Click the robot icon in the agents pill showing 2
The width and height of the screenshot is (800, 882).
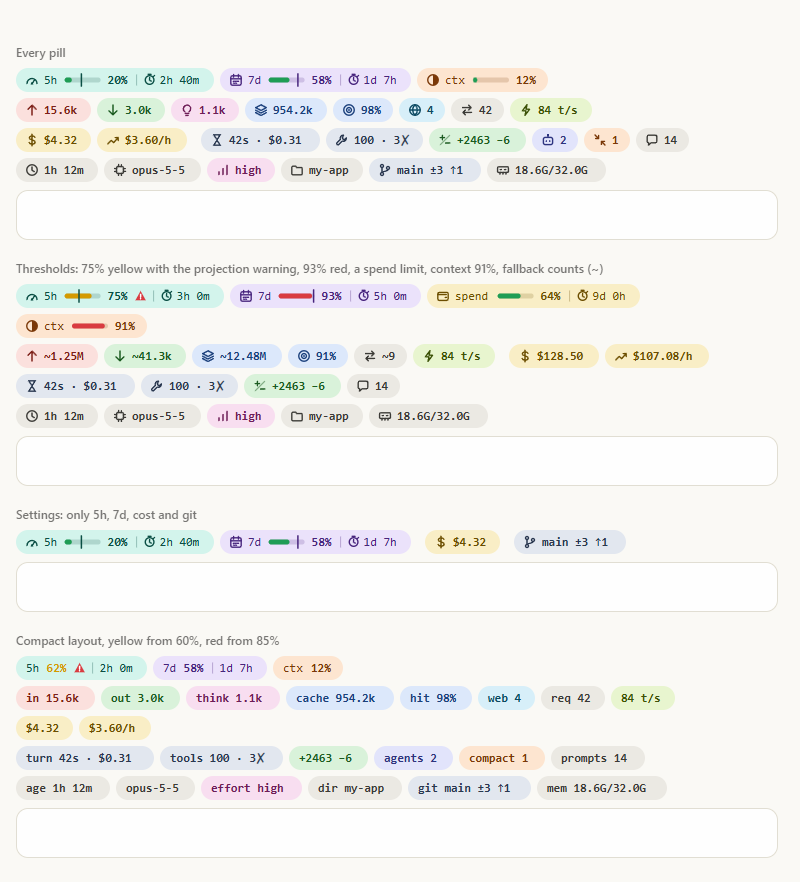(x=548, y=140)
